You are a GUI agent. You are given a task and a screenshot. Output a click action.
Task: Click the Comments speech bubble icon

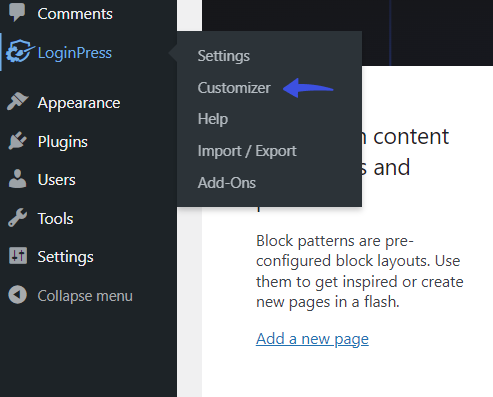[x=17, y=12]
